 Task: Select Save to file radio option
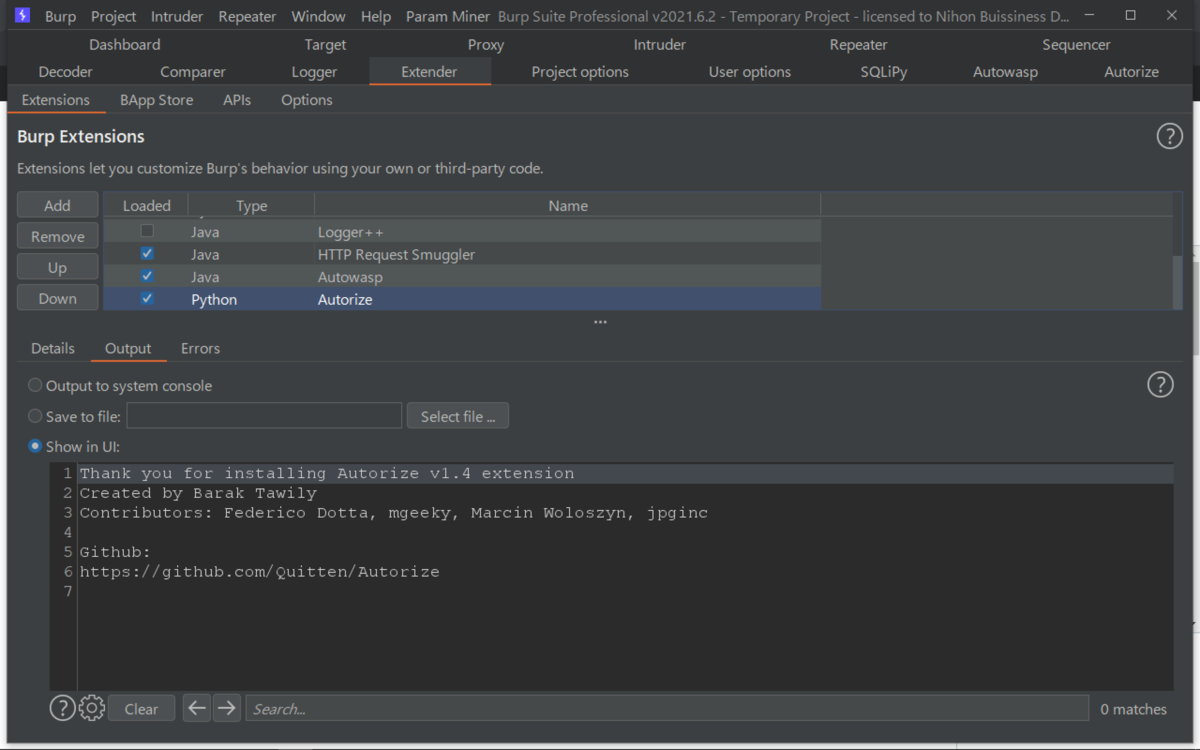pos(35,416)
